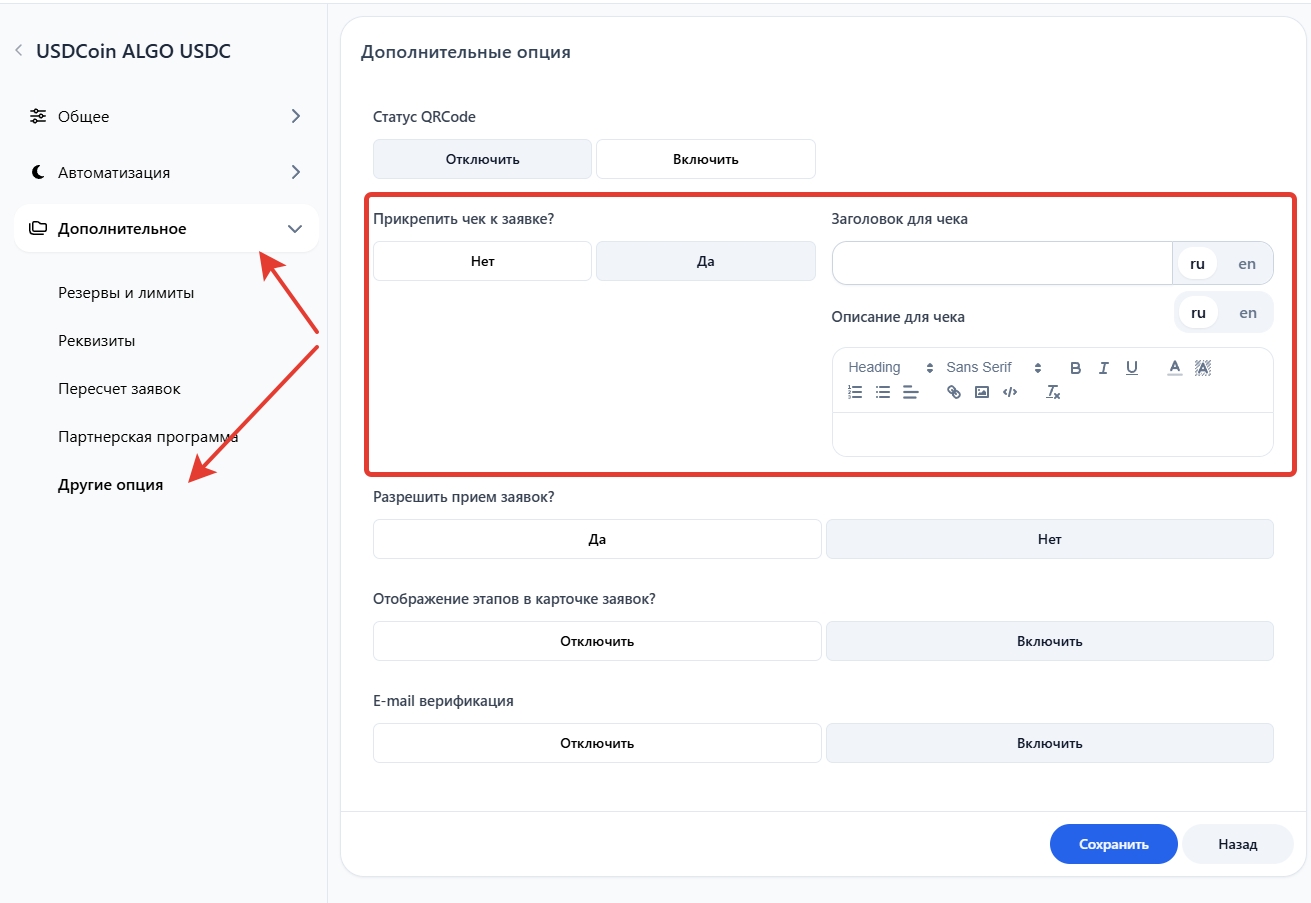
Task: Apply italic formatting in the editor toolbar
Action: coord(1103,368)
